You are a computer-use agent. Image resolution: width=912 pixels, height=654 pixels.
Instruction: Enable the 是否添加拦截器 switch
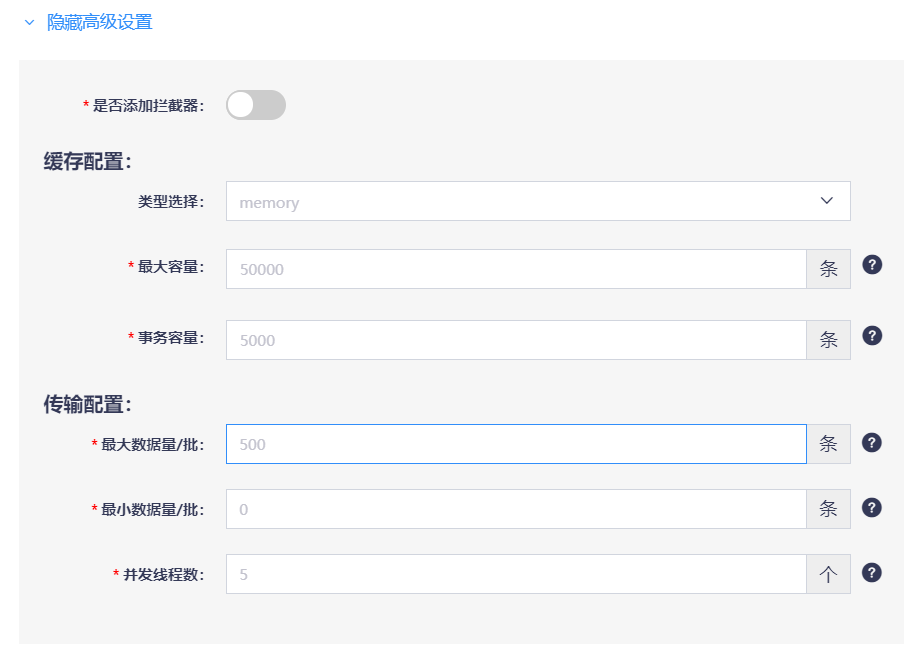point(256,105)
